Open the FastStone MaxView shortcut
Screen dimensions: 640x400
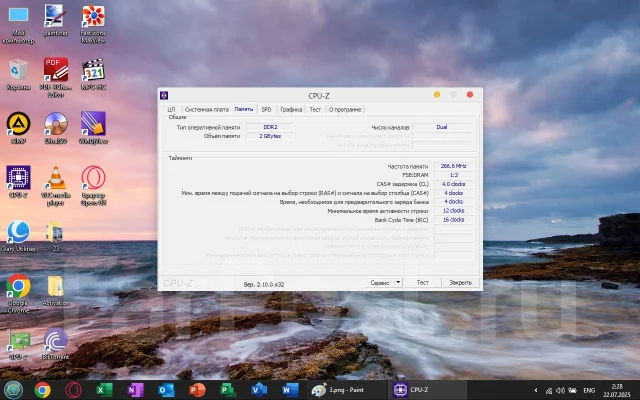[x=93, y=24]
